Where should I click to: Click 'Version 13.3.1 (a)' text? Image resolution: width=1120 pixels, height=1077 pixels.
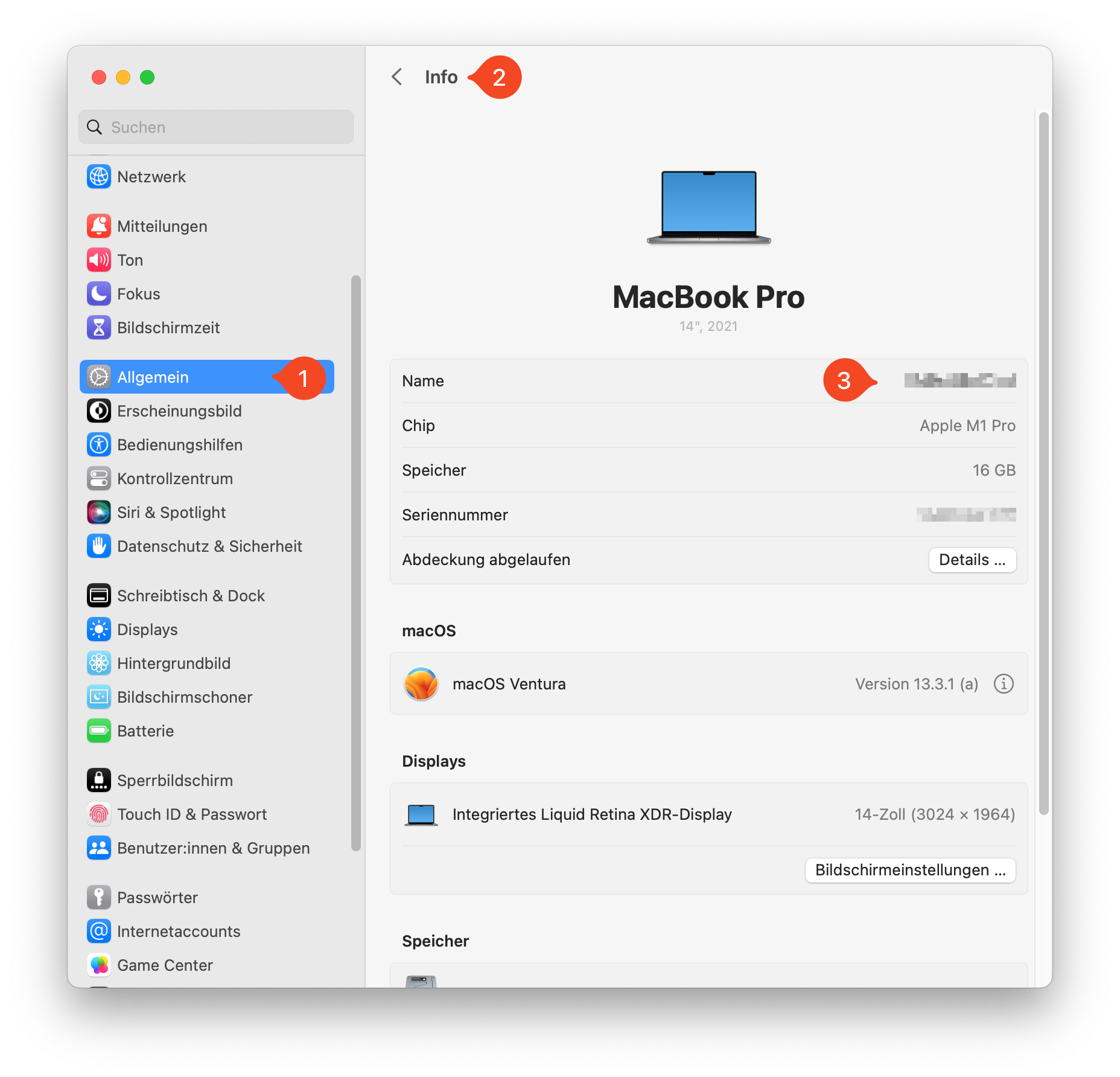click(x=917, y=684)
